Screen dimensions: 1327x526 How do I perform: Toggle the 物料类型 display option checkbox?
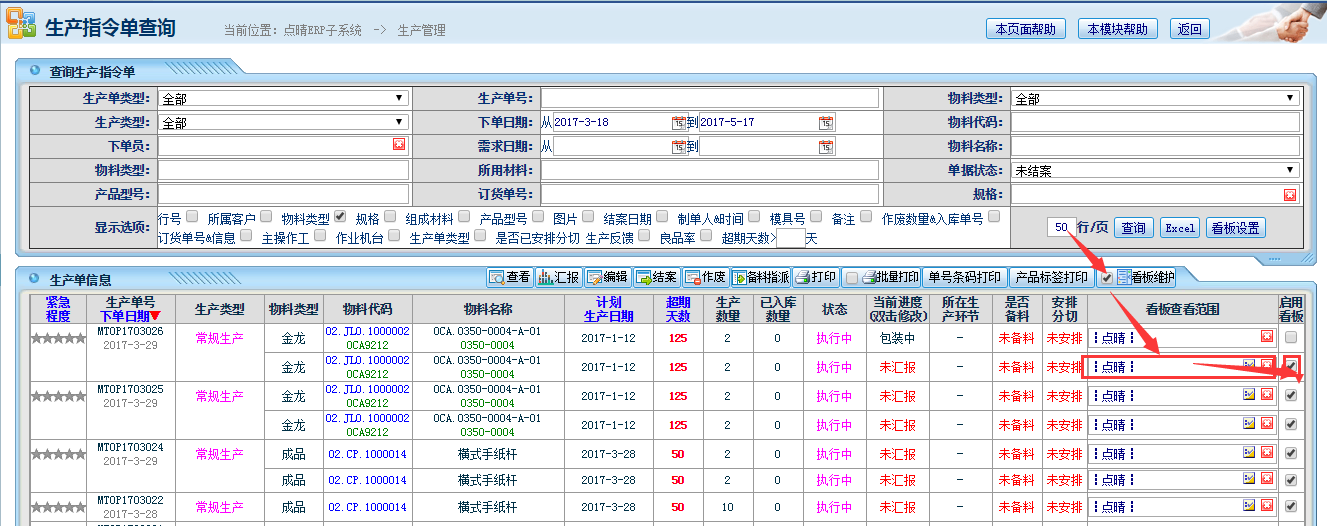click(340, 216)
